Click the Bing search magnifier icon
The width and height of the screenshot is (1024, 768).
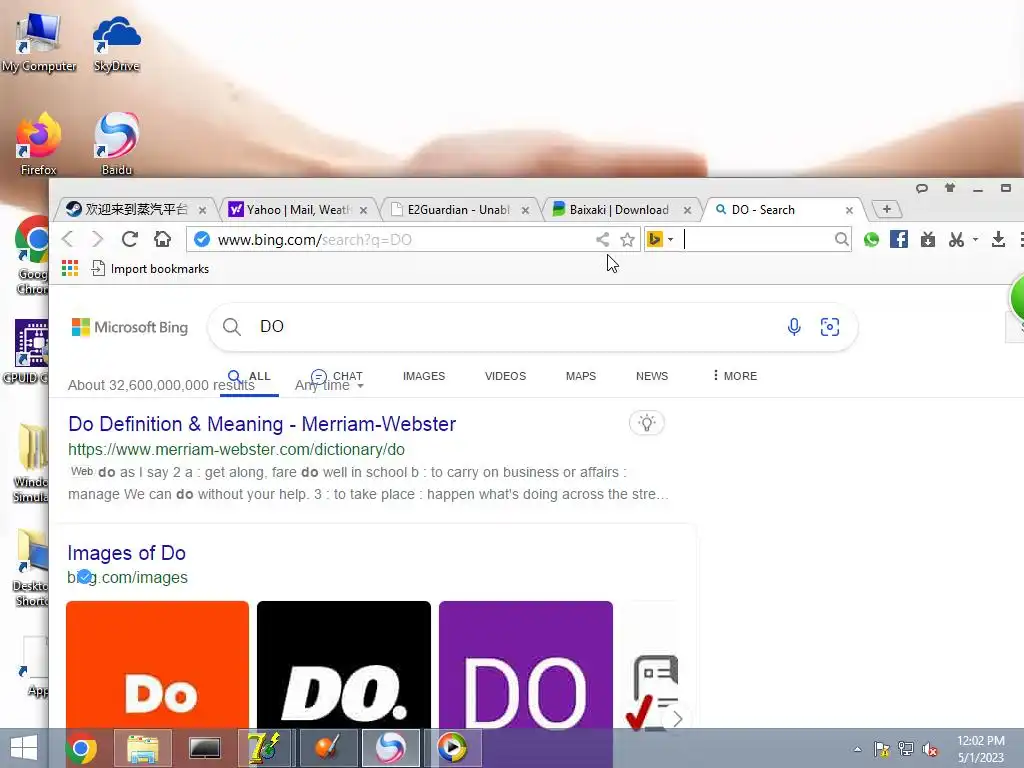tap(232, 327)
